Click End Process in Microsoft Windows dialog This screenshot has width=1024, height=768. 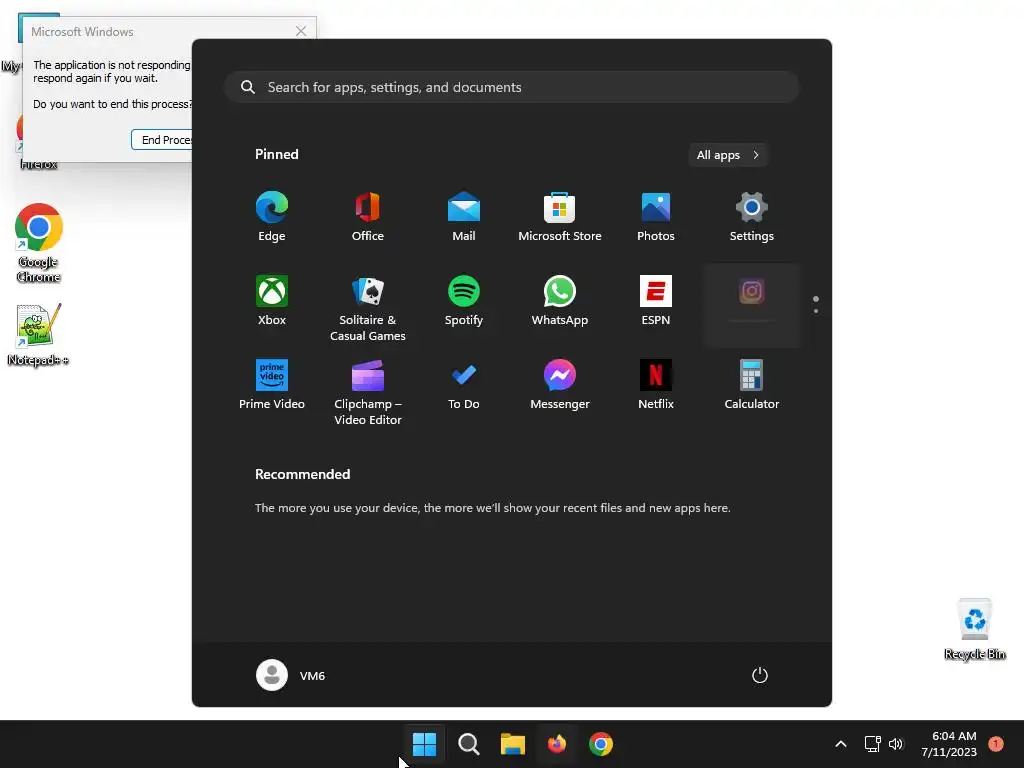click(x=162, y=140)
